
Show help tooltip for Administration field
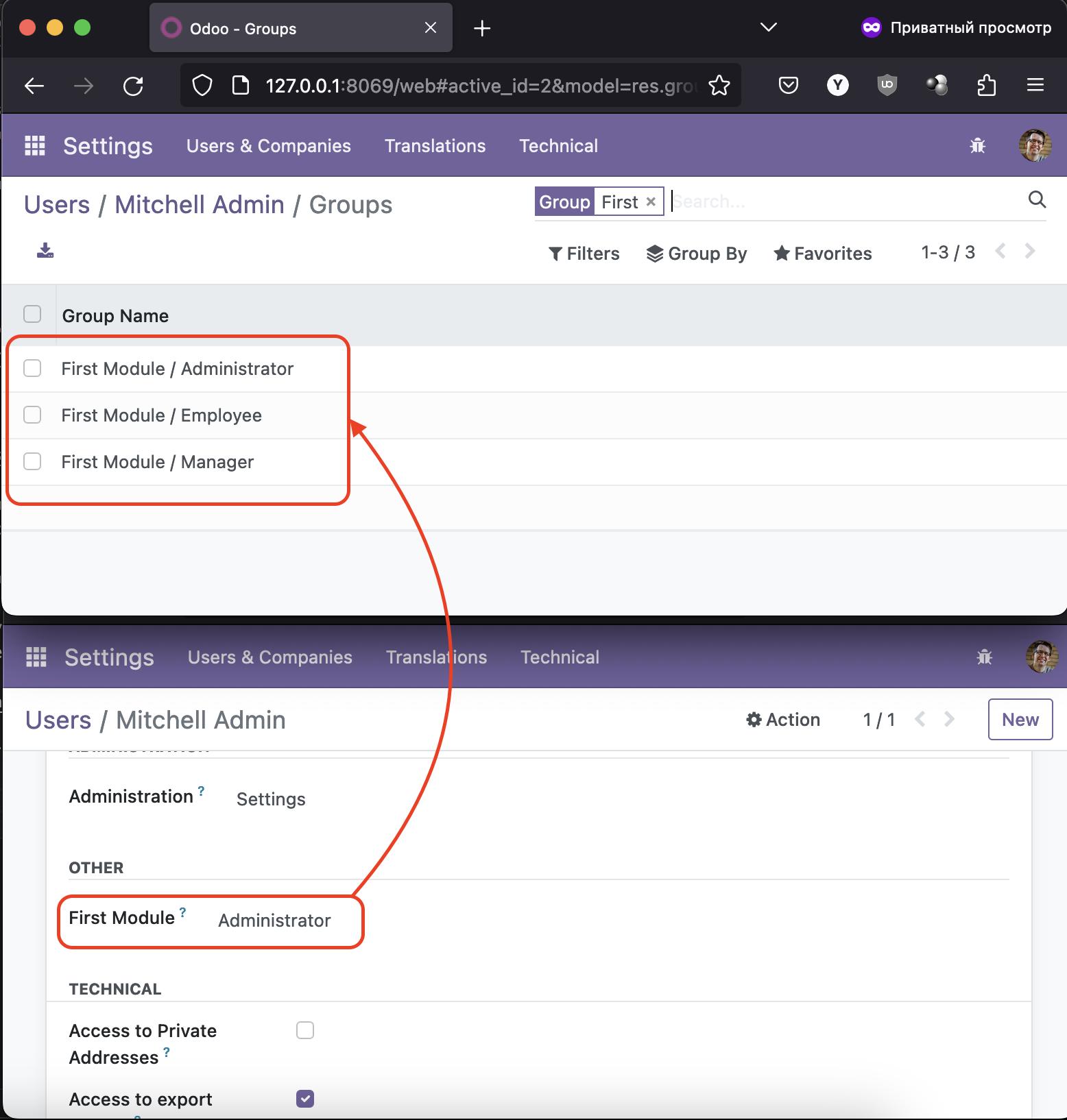tap(201, 790)
